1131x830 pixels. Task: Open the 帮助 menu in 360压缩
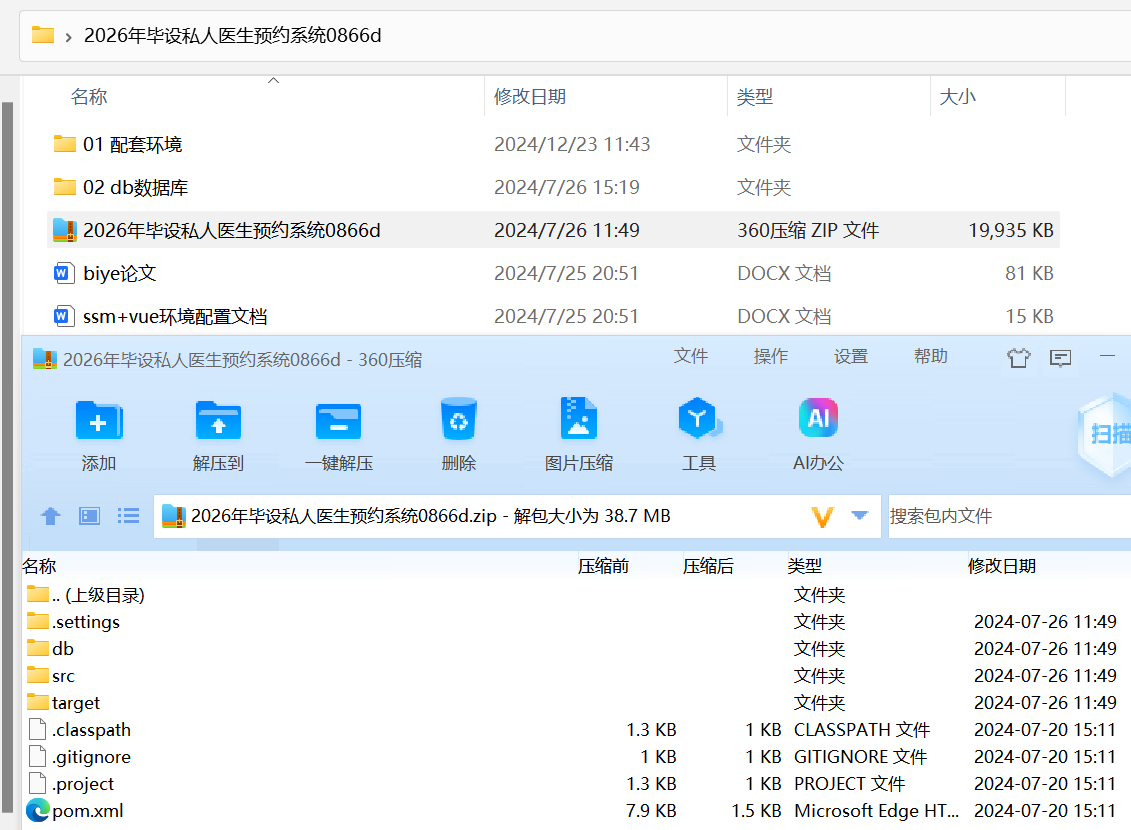[930, 356]
